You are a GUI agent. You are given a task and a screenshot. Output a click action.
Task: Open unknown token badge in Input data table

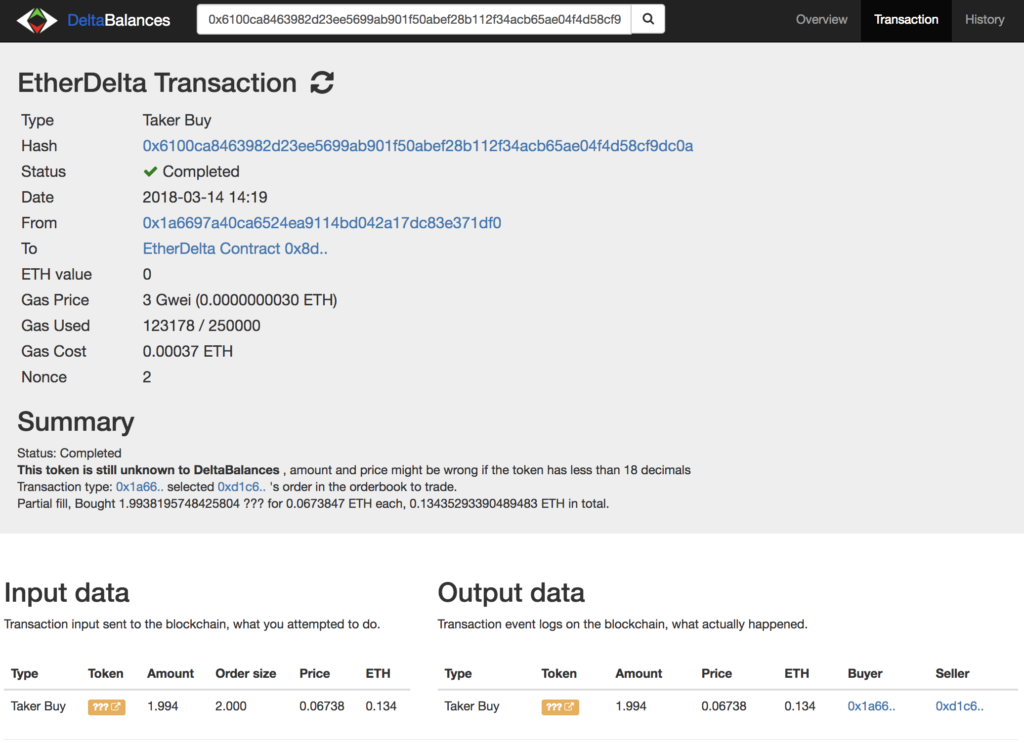tap(106, 706)
